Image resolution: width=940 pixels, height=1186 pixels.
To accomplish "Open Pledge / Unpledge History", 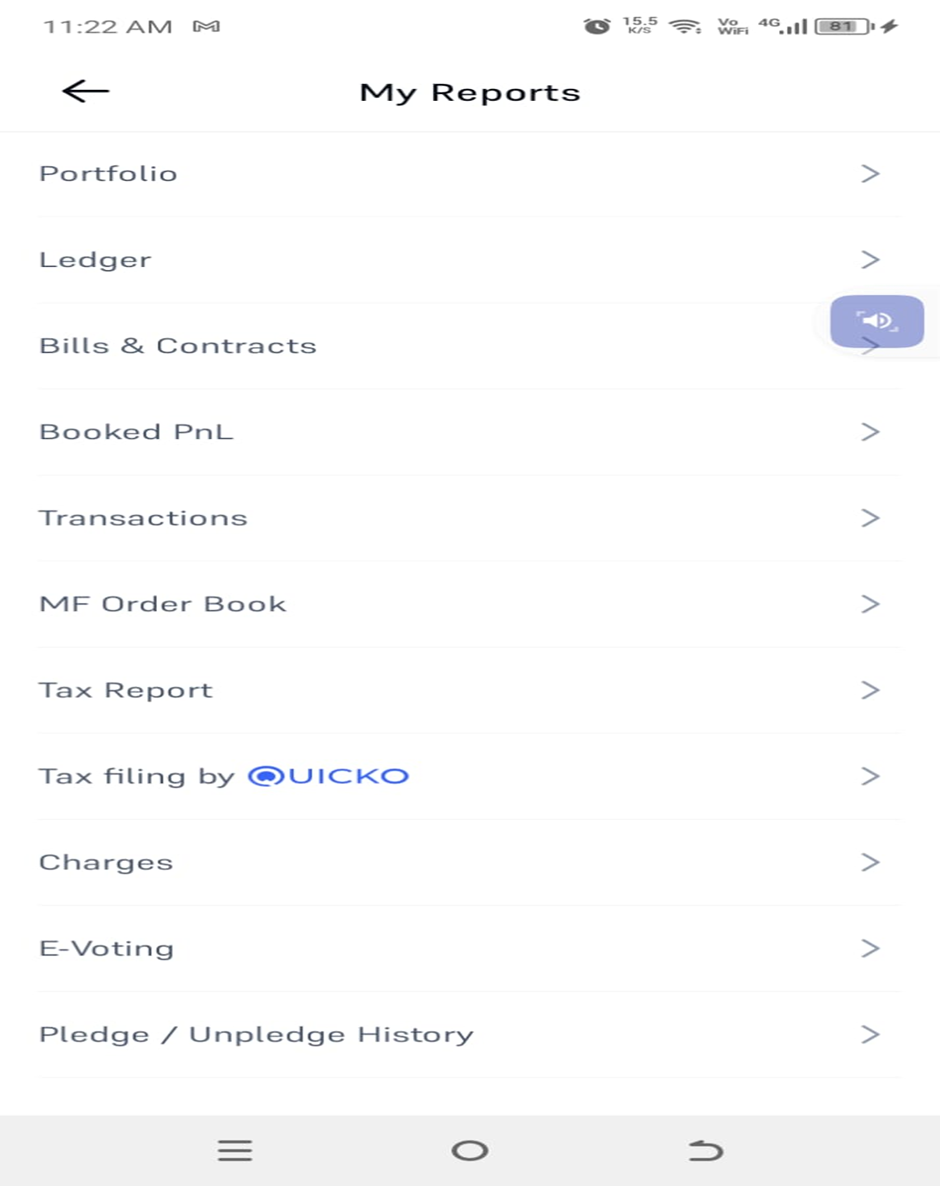I will [x=470, y=1035].
